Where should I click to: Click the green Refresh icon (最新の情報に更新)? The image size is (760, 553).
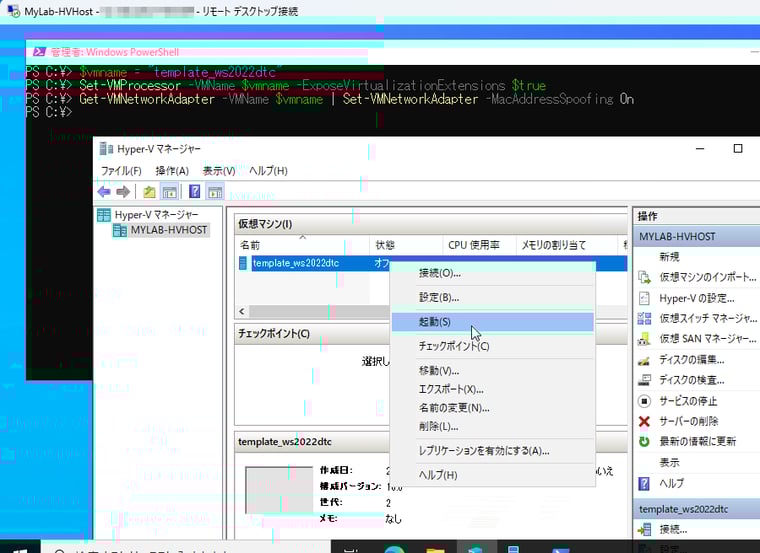644,442
